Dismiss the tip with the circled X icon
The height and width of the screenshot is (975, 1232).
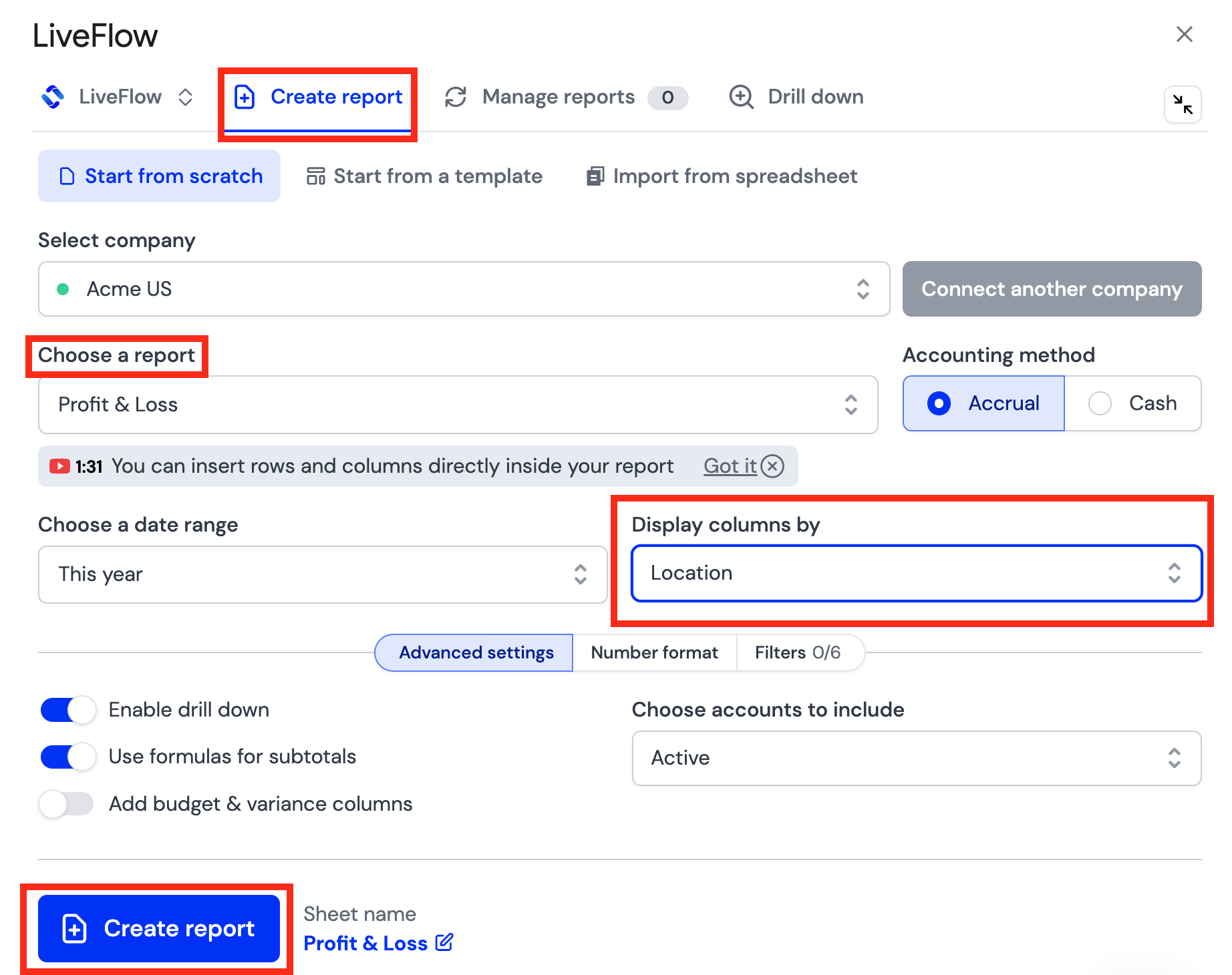[x=773, y=465]
